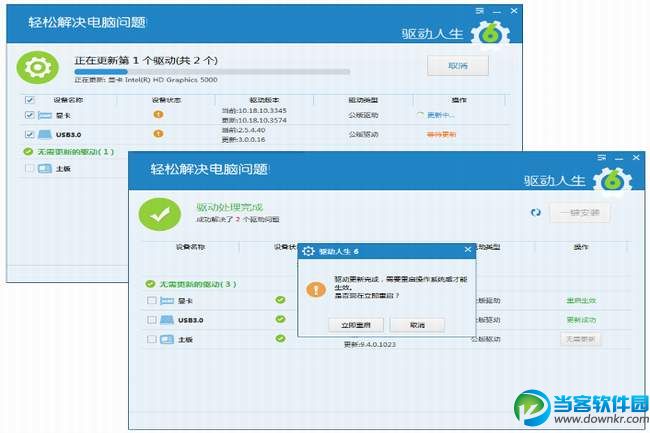
Task: Click the 设备状态 column header in the updating window
Action: [166, 100]
